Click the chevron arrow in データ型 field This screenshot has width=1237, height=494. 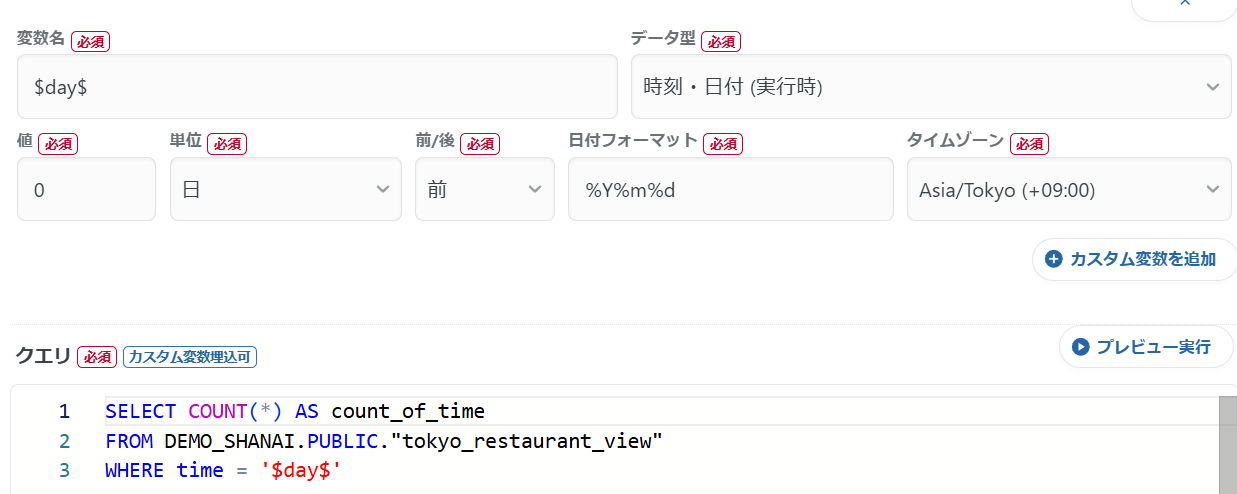[1213, 87]
